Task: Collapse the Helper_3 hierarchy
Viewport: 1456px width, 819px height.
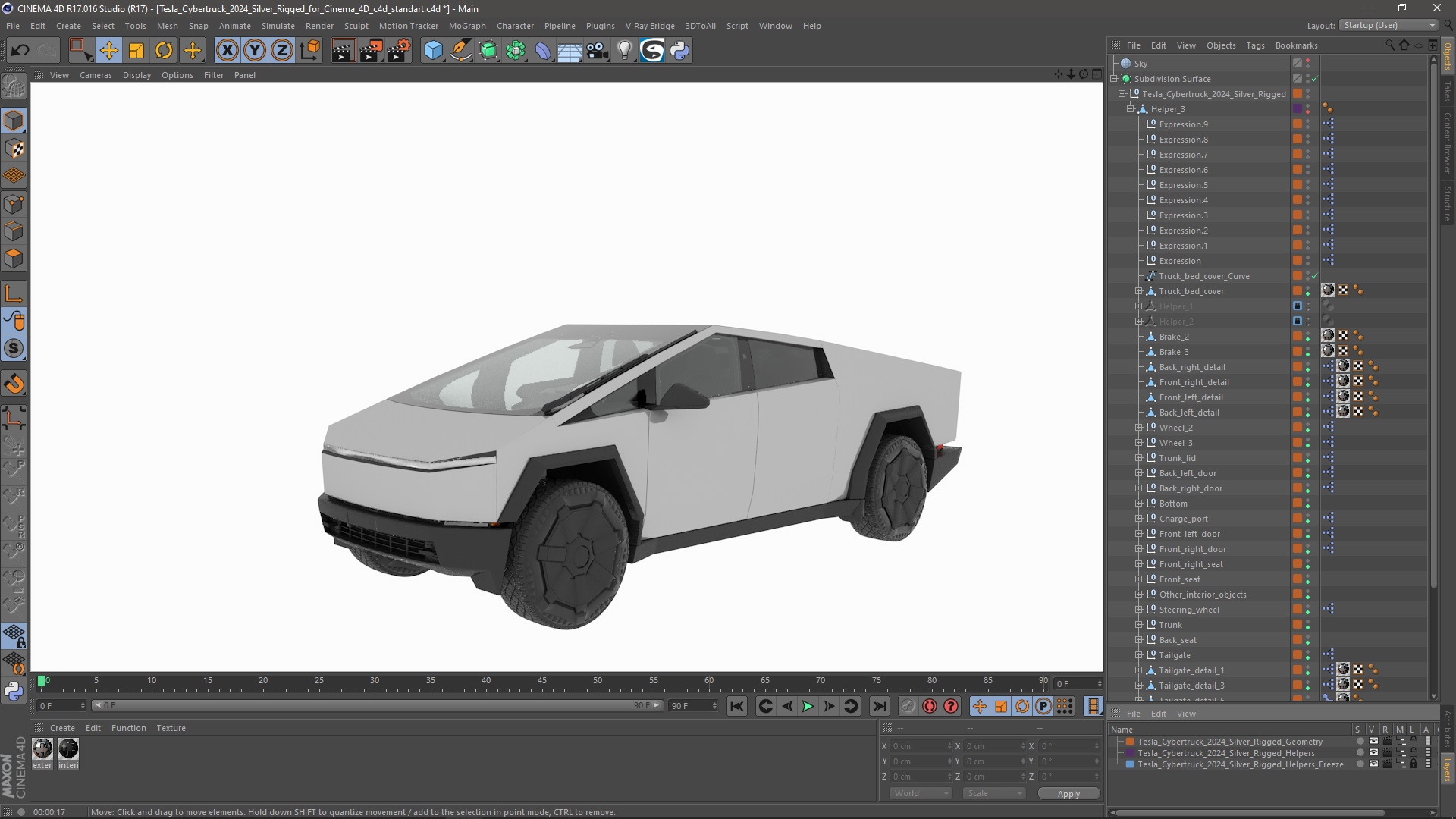Action: (x=1131, y=109)
